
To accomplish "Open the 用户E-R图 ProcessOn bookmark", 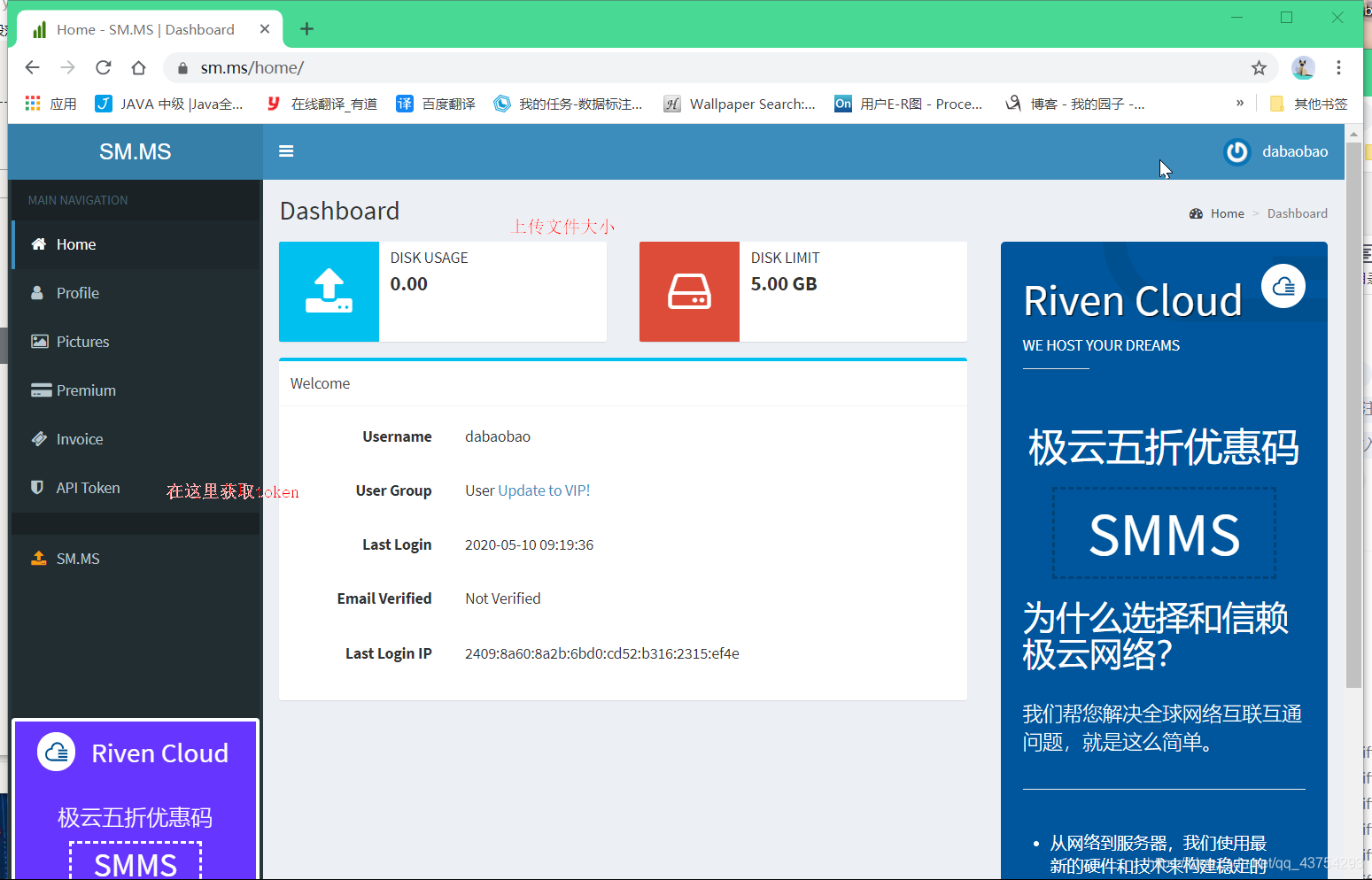I will tap(909, 104).
